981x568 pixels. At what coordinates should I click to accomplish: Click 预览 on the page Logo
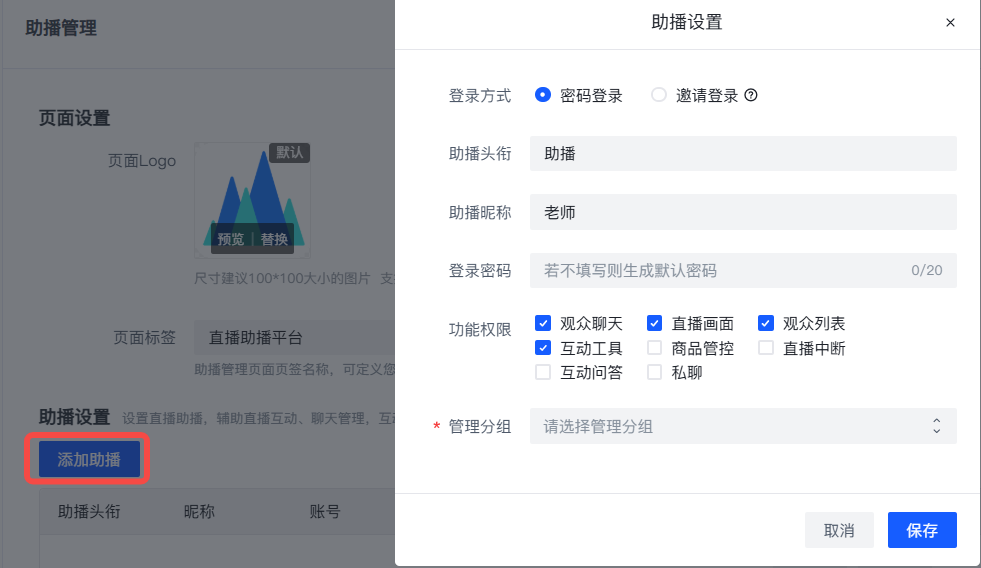point(230,239)
